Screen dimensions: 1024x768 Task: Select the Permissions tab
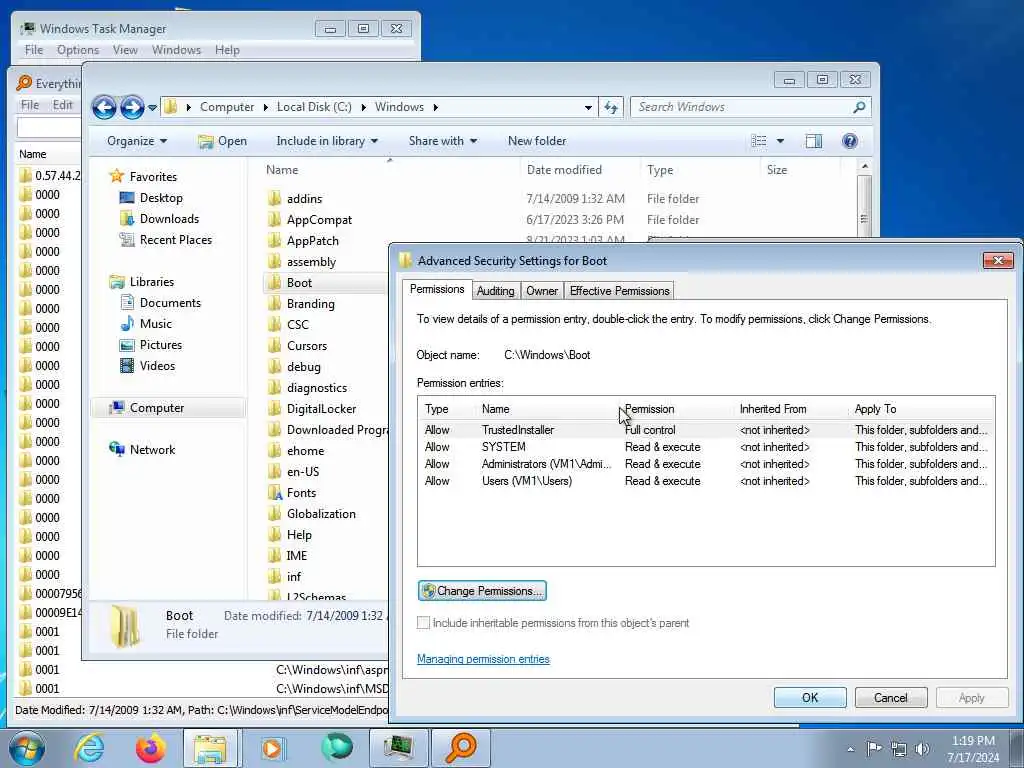437,289
